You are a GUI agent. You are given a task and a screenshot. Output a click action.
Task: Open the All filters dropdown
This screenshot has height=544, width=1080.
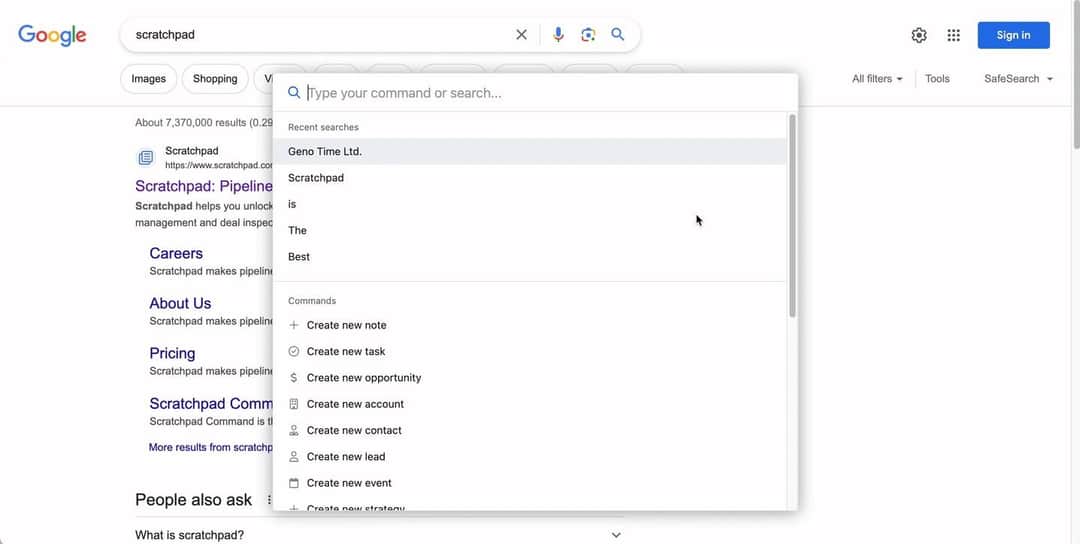[x=877, y=79]
